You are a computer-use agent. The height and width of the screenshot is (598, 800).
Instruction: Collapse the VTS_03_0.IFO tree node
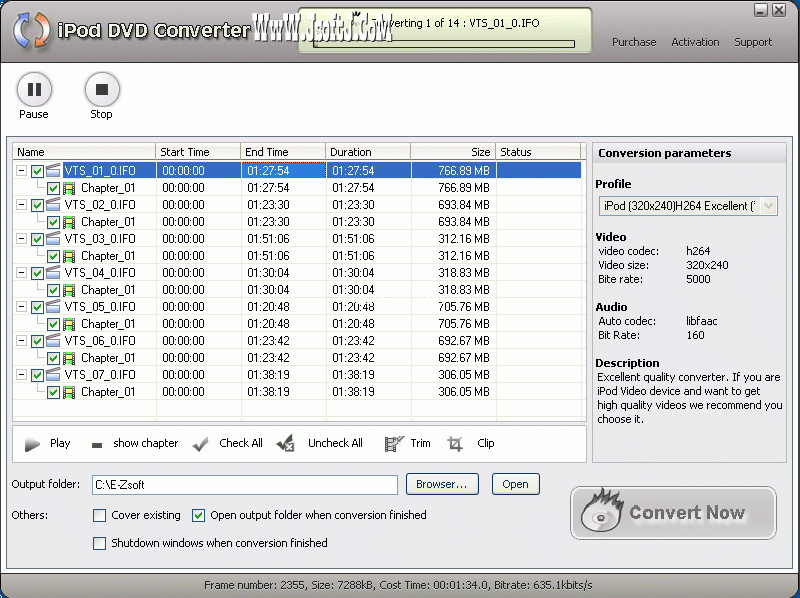point(21,238)
